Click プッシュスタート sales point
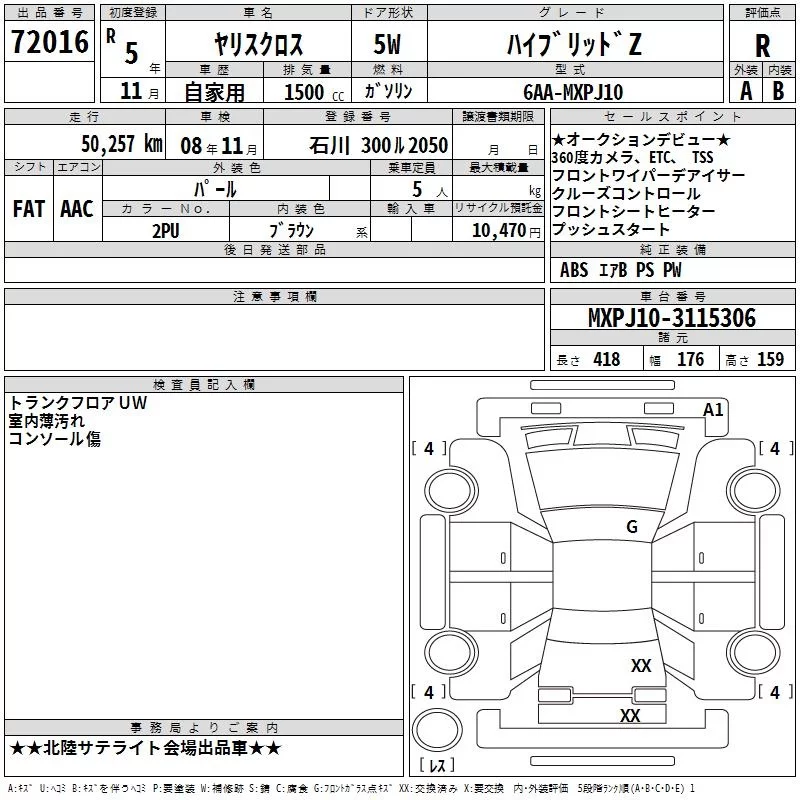The width and height of the screenshot is (800, 800). tap(611, 229)
